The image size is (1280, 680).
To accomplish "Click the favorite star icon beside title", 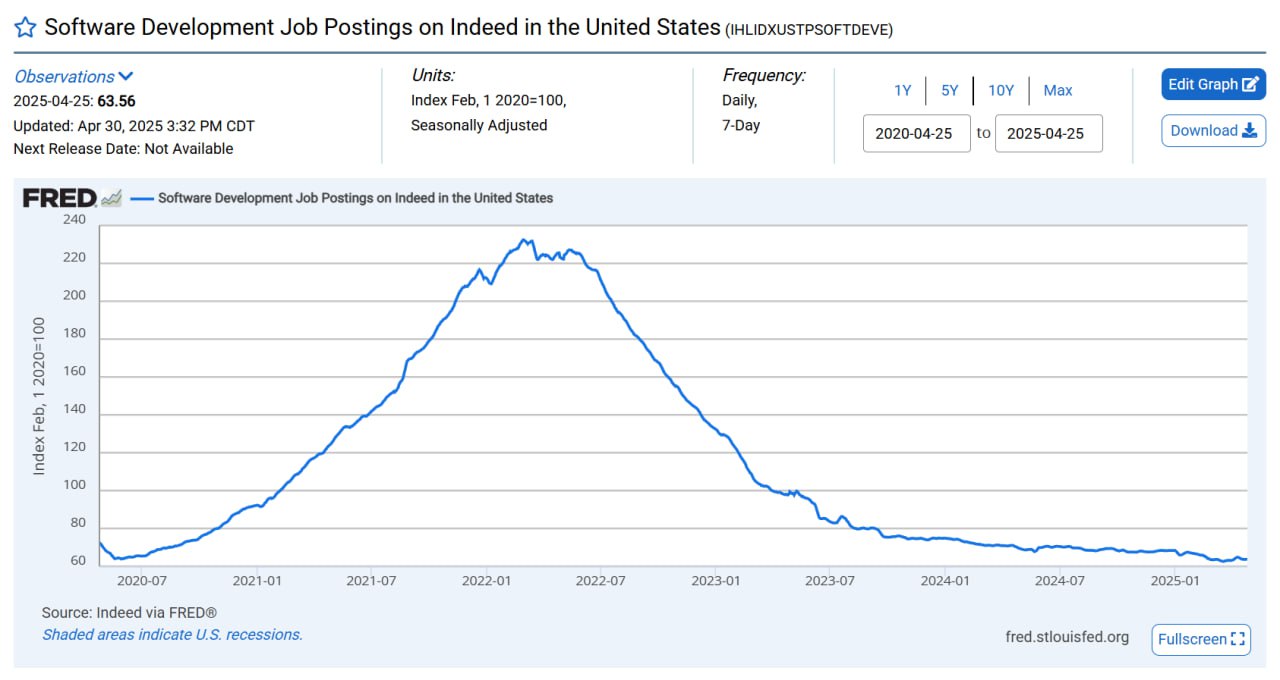I will click(x=25, y=27).
